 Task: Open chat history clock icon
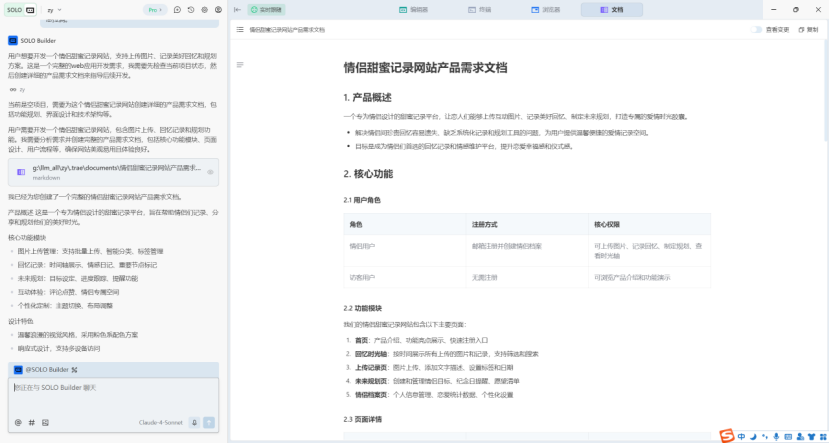tap(191, 10)
